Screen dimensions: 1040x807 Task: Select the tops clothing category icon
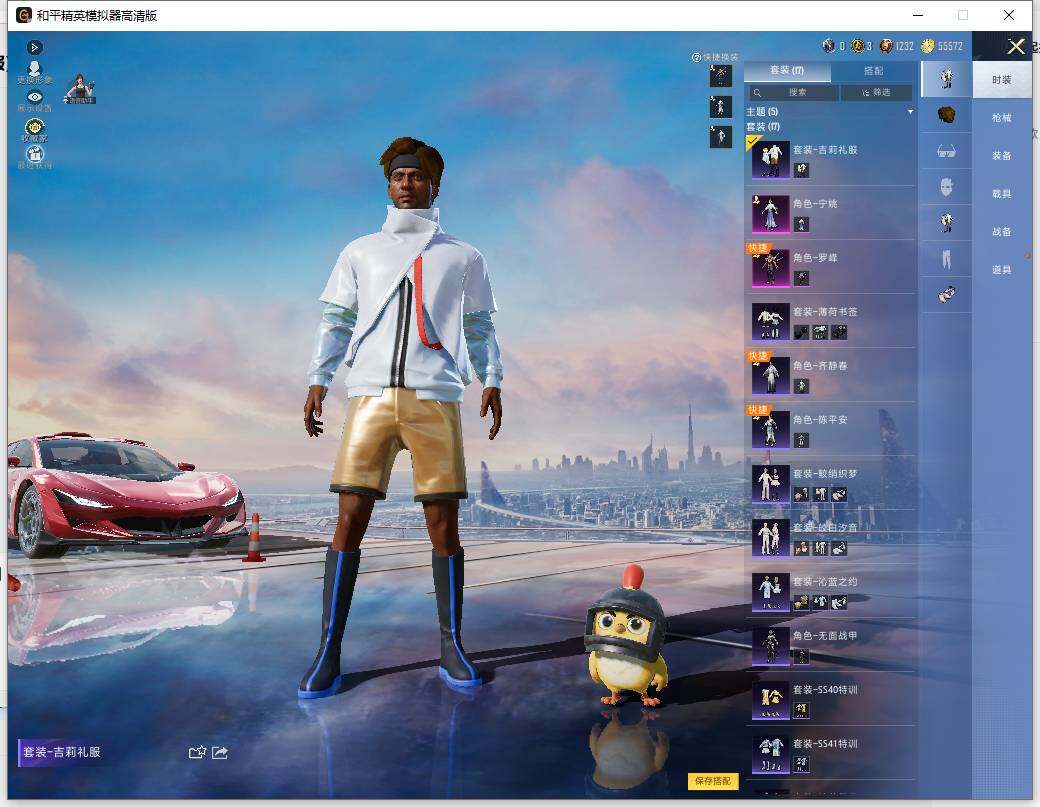coord(946,222)
